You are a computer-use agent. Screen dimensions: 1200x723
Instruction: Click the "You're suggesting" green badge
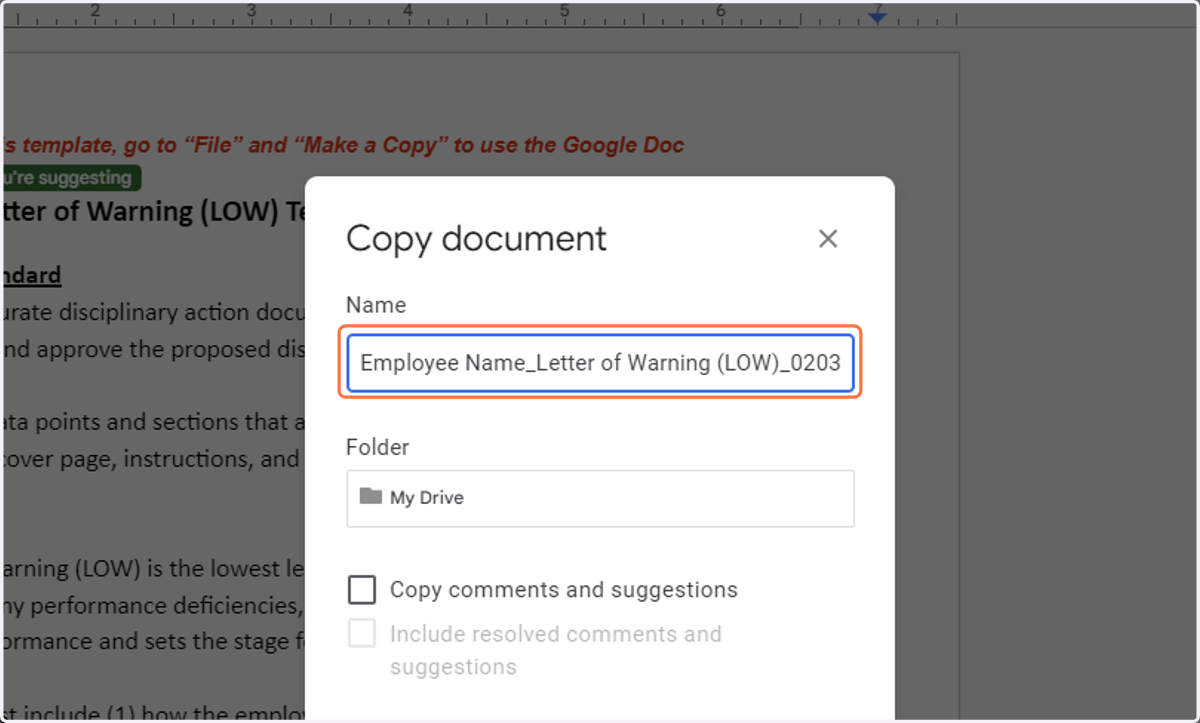(x=70, y=178)
